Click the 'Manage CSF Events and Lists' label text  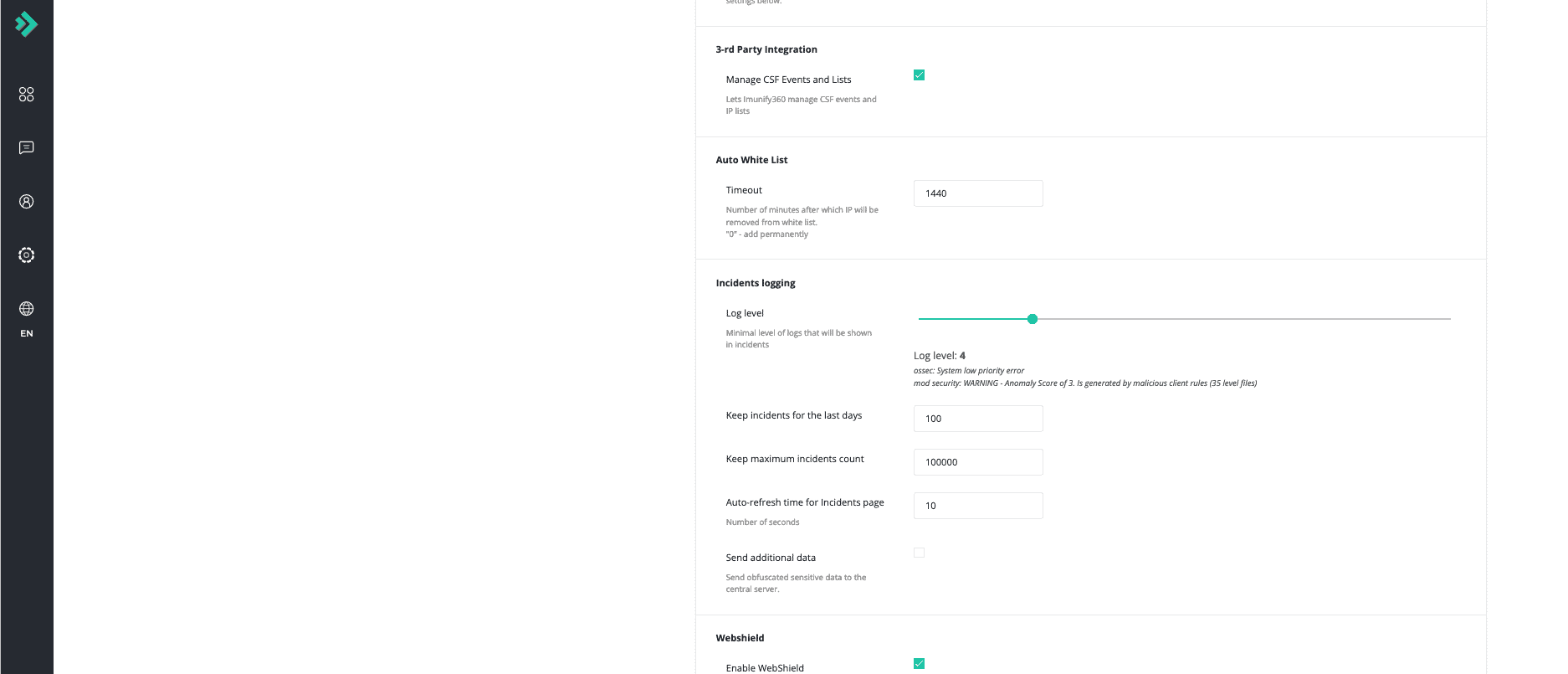point(788,80)
